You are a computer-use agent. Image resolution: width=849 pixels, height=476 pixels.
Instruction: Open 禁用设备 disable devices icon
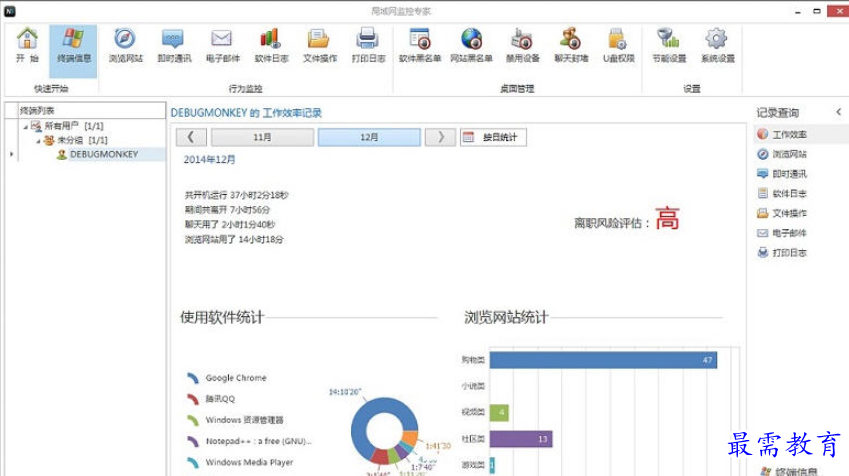[x=522, y=45]
